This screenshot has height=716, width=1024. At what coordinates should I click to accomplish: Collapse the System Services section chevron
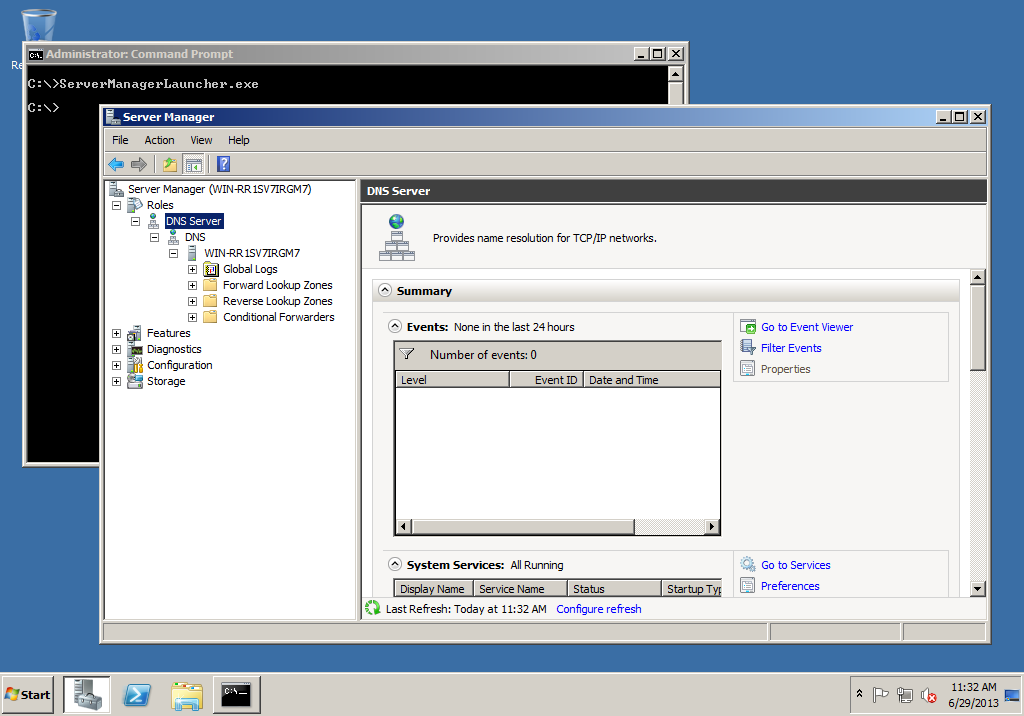(395, 565)
